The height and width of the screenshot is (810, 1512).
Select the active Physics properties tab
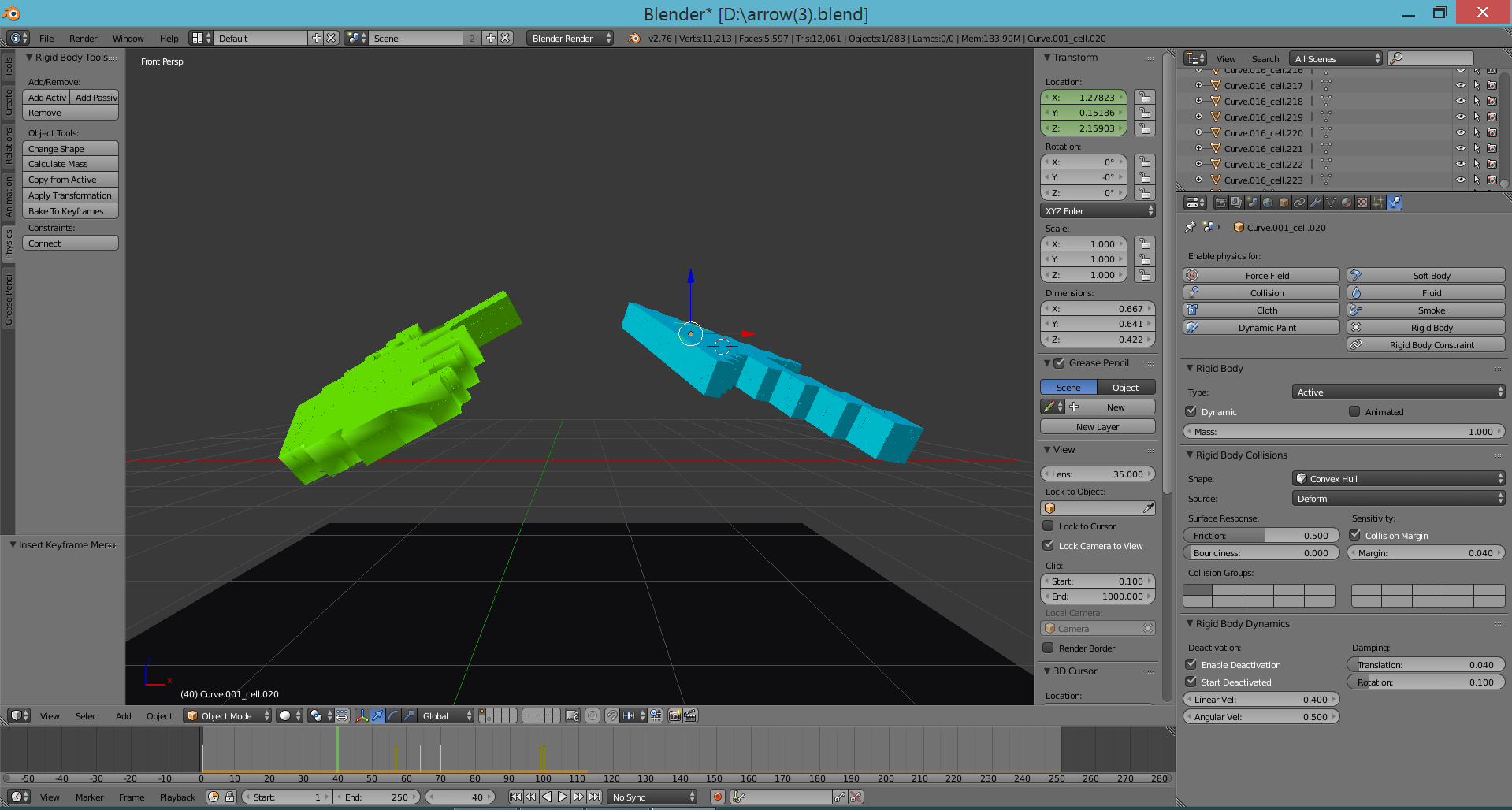click(x=1395, y=202)
